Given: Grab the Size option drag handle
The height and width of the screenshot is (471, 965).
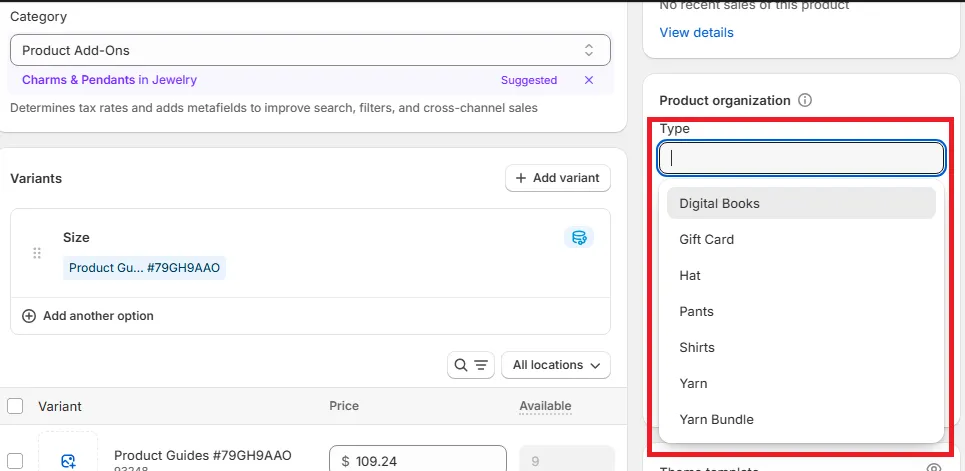Looking at the screenshot, I should (36, 253).
